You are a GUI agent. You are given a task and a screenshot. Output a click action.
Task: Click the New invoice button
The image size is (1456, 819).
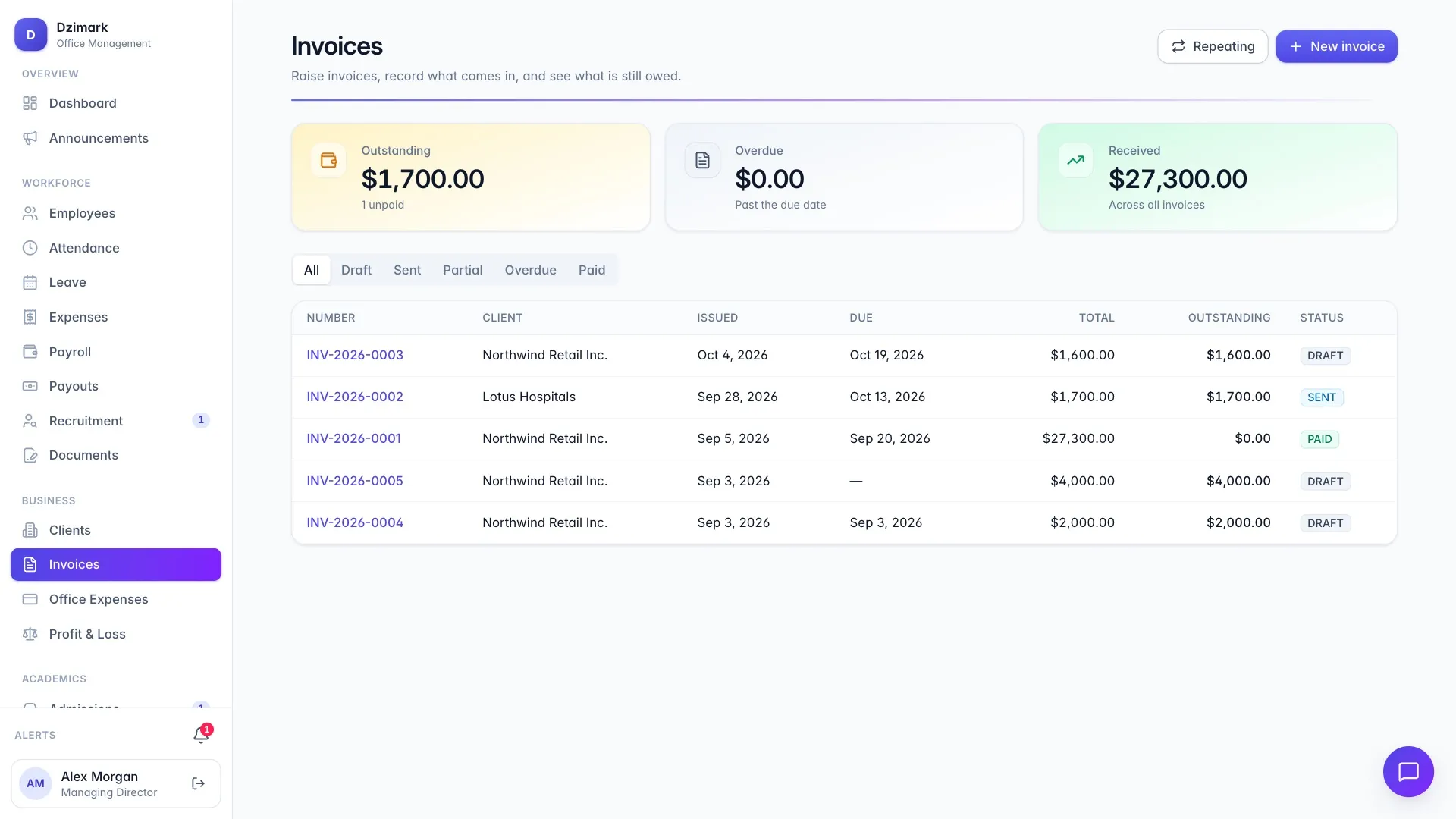pyautogui.click(x=1336, y=46)
